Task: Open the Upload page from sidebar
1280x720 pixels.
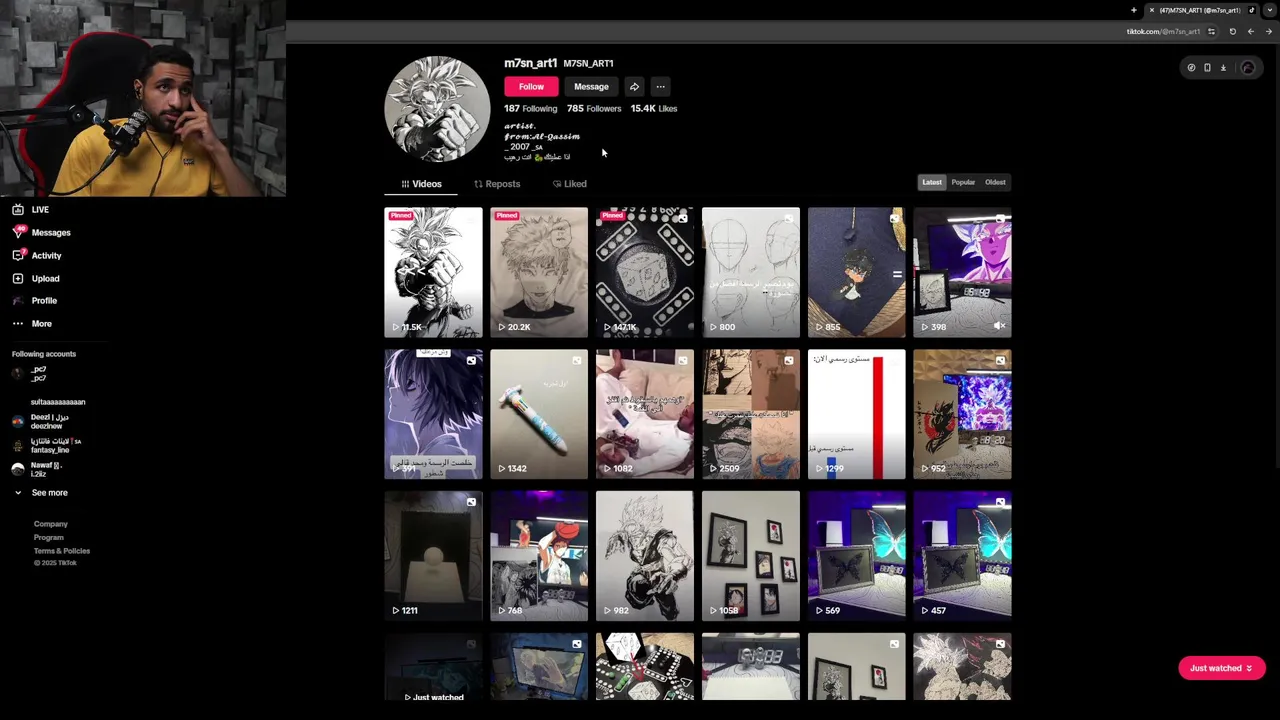Action: pyautogui.click(x=36, y=279)
